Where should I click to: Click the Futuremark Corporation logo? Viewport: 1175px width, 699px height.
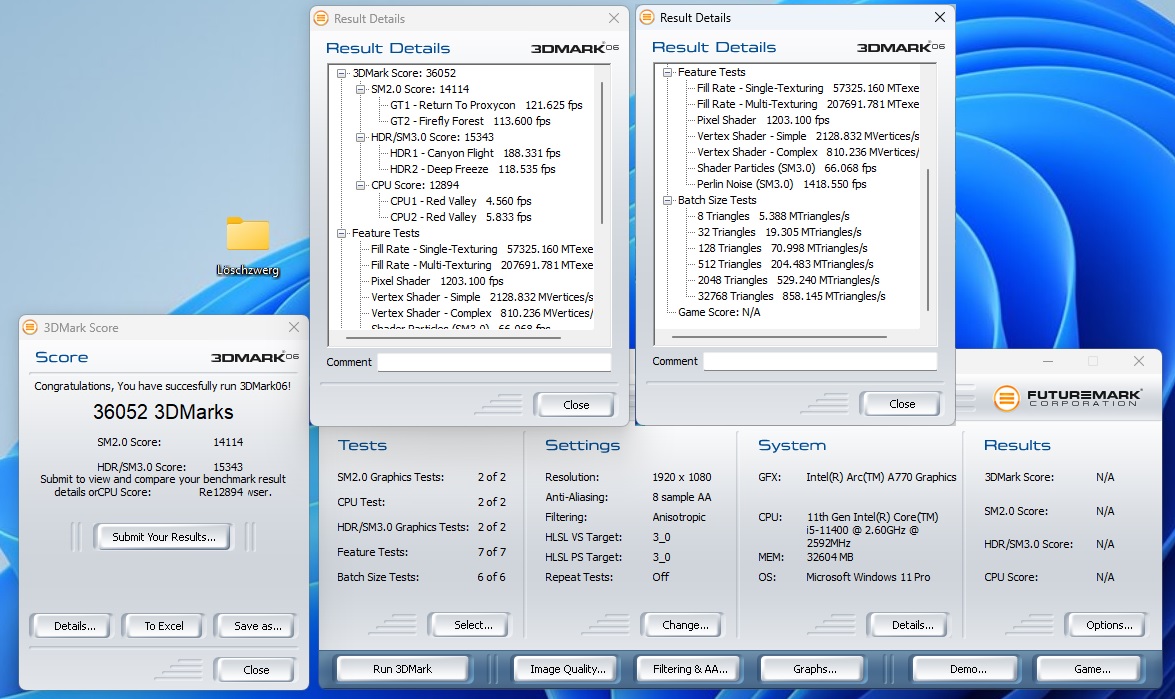point(1067,398)
